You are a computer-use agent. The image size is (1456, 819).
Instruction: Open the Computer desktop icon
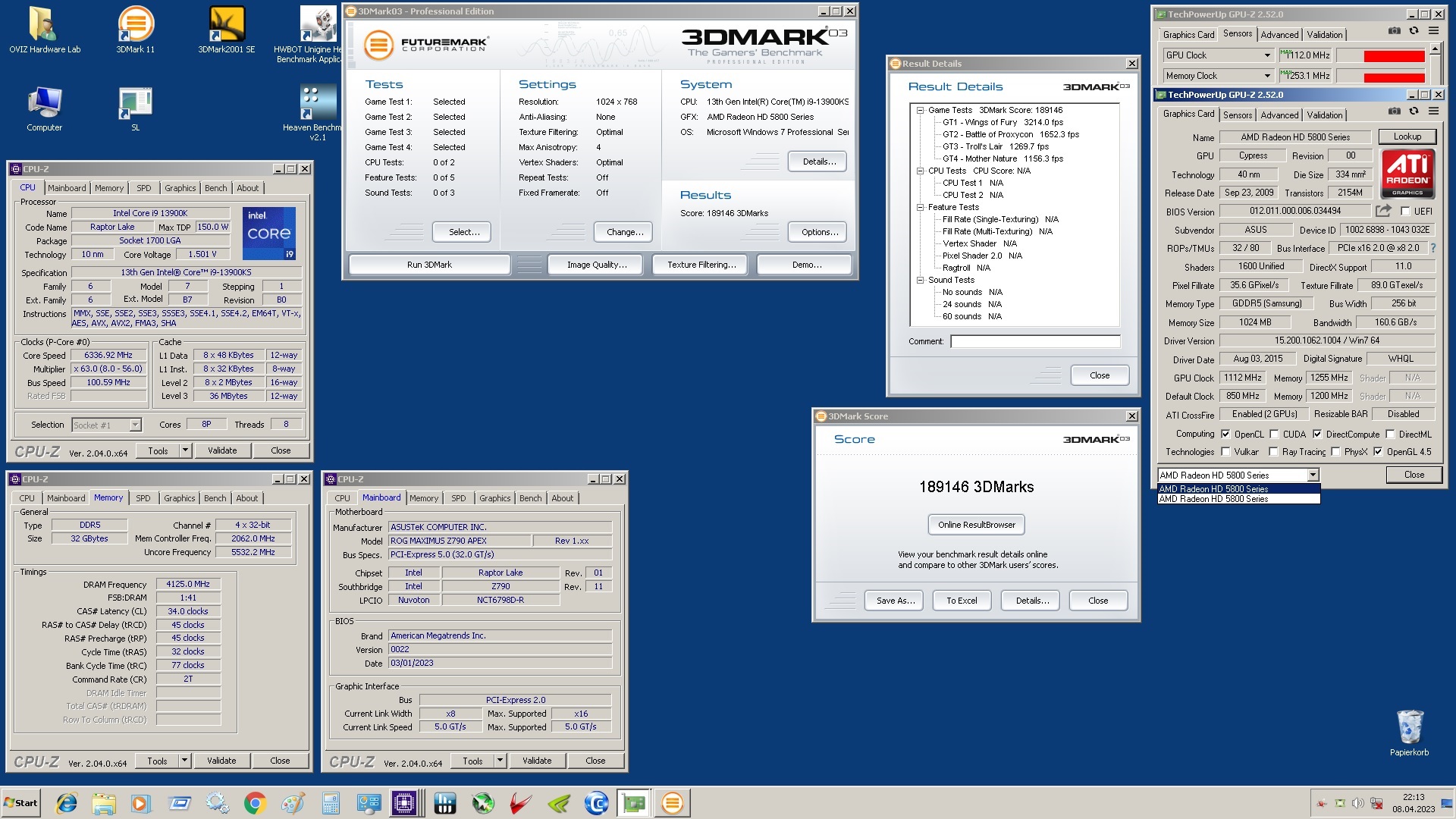pyautogui.click(x=44, y=108)
